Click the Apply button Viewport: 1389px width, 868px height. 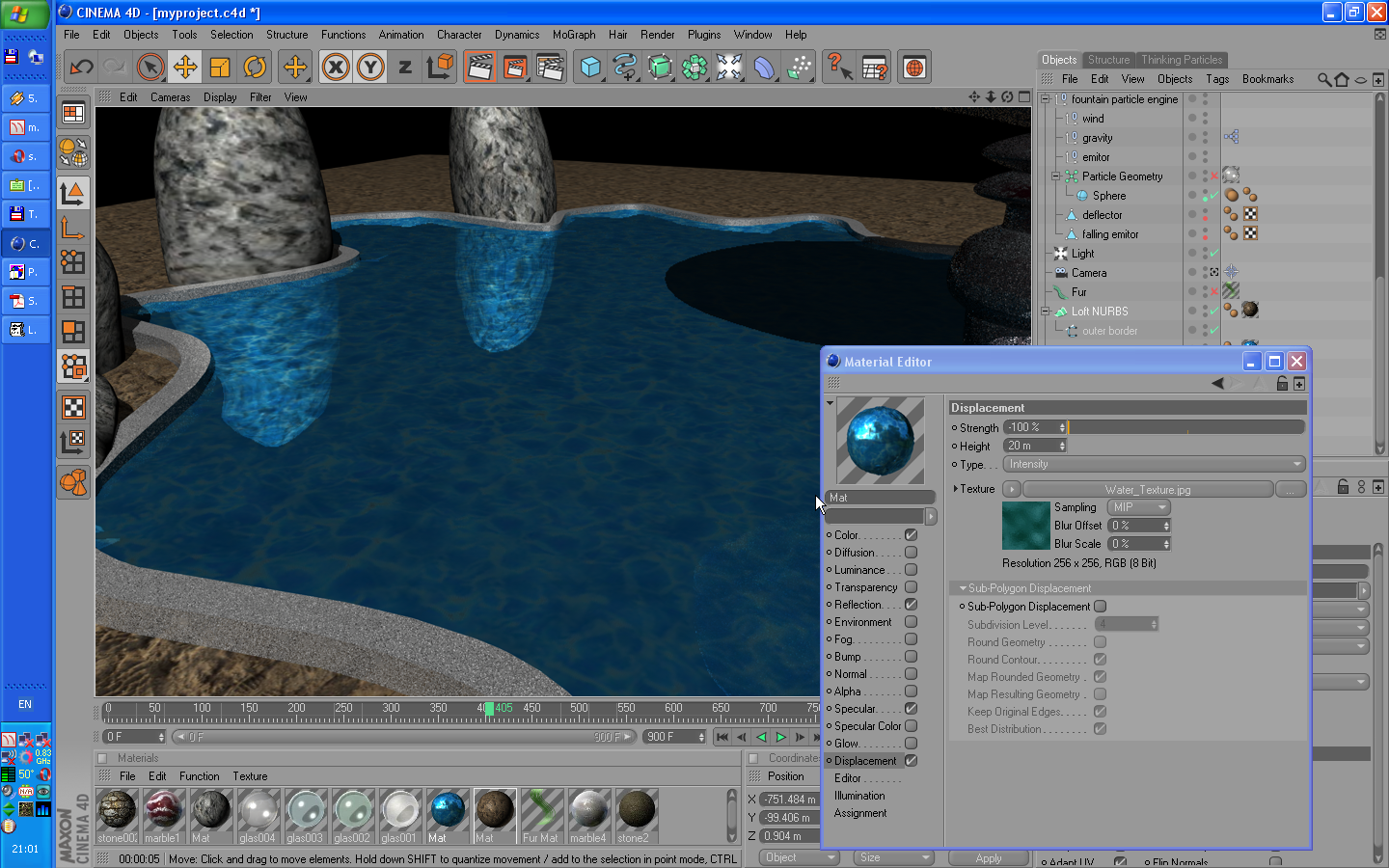[989, 857]
